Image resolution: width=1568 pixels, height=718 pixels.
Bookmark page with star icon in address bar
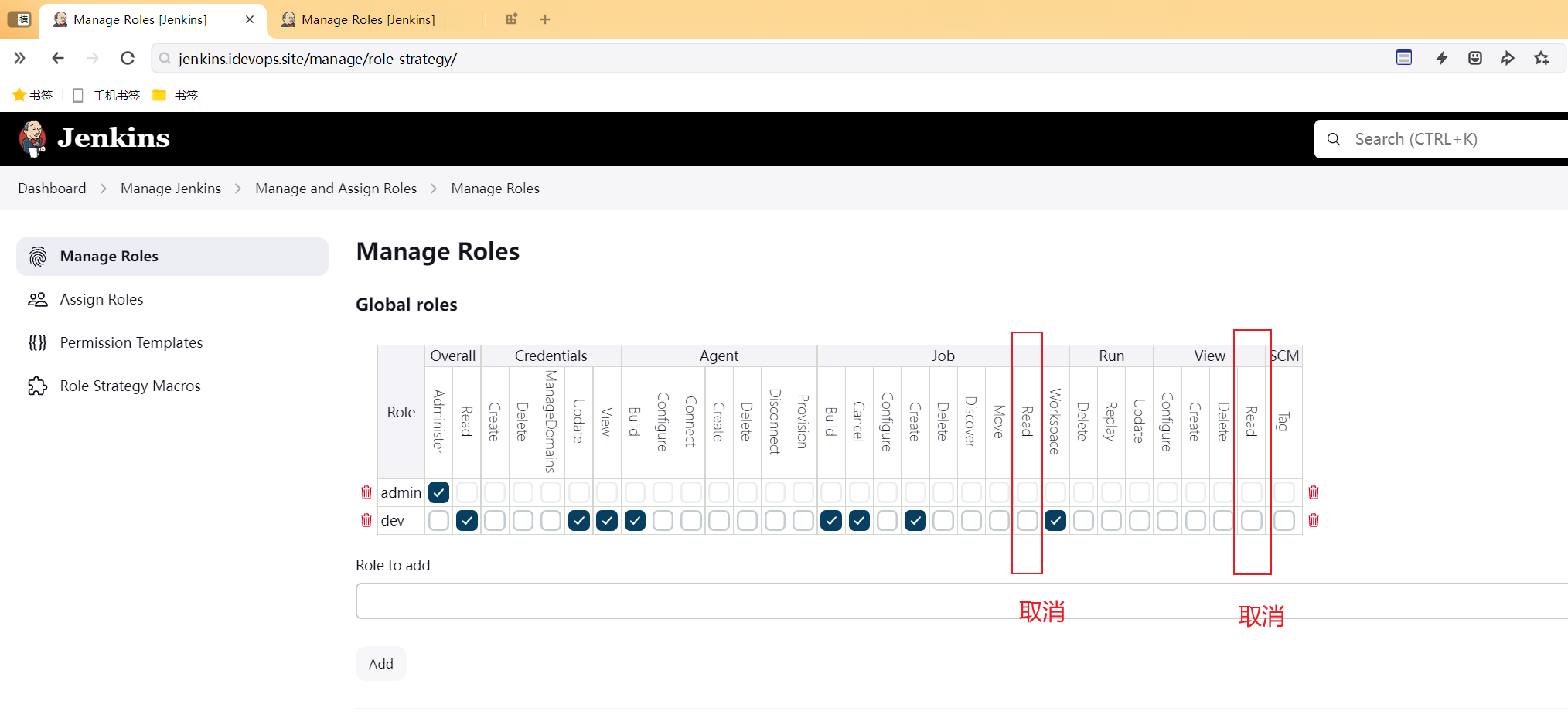[1542, 58]
